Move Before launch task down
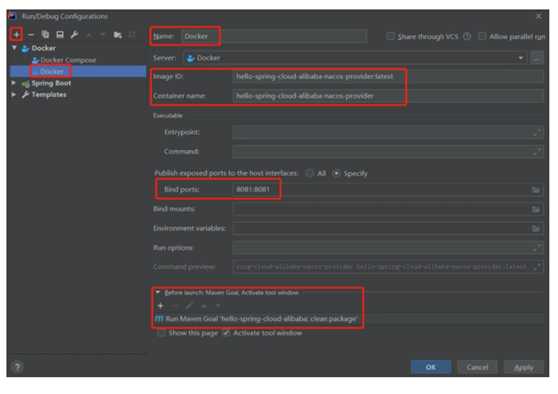The height and width of the screenshot is (394, 558). (218, 306)
